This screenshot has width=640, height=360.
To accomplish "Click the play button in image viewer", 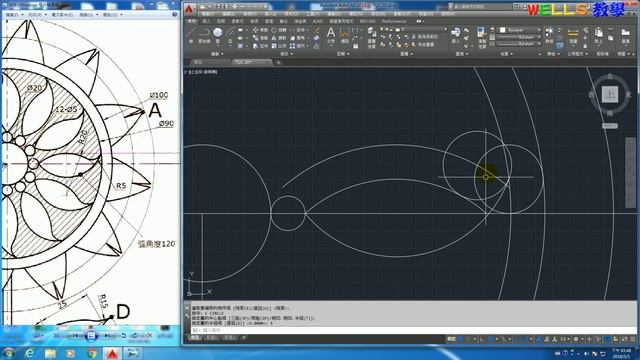I will coord(91,336).
